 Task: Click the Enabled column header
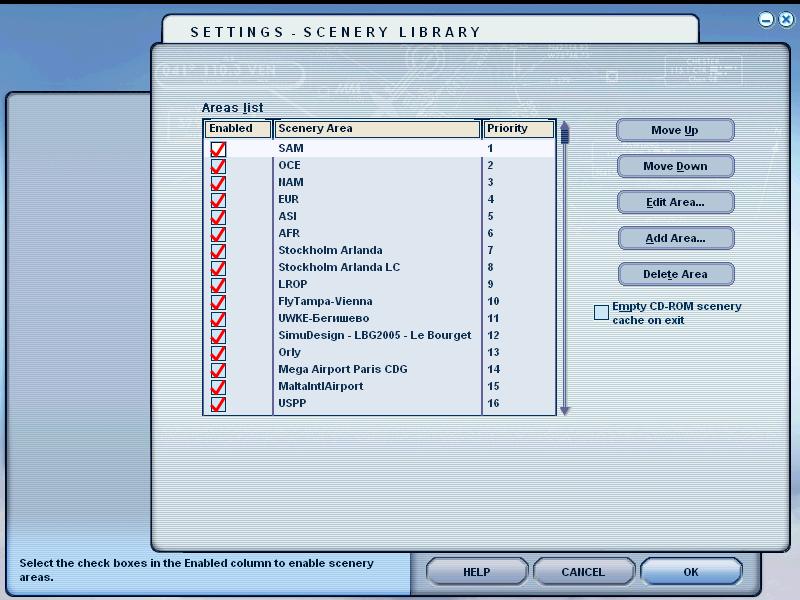click(x=238, y=129)
